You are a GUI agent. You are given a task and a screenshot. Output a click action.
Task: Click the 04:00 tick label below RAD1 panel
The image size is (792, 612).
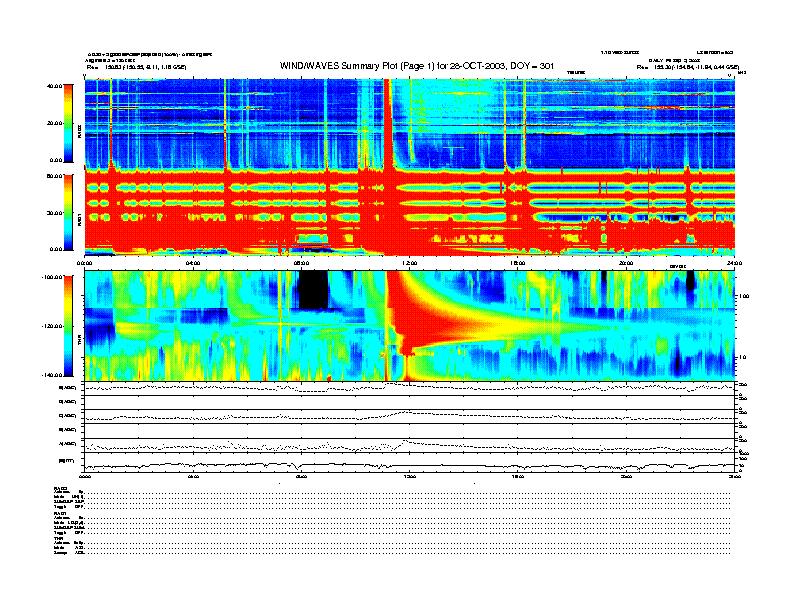193,263
